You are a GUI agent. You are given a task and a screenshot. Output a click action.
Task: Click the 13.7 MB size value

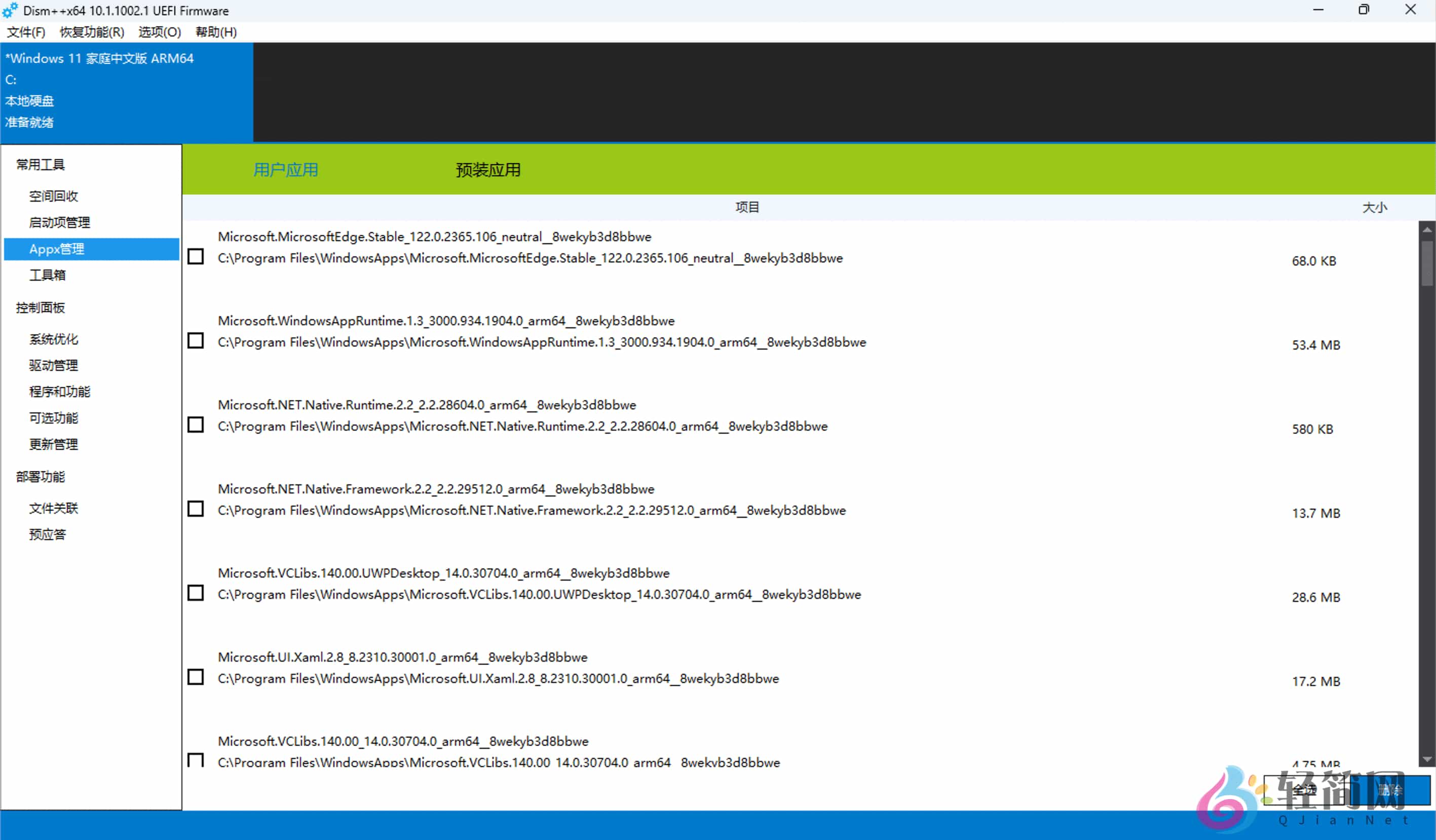click(x=1316, y=513)
